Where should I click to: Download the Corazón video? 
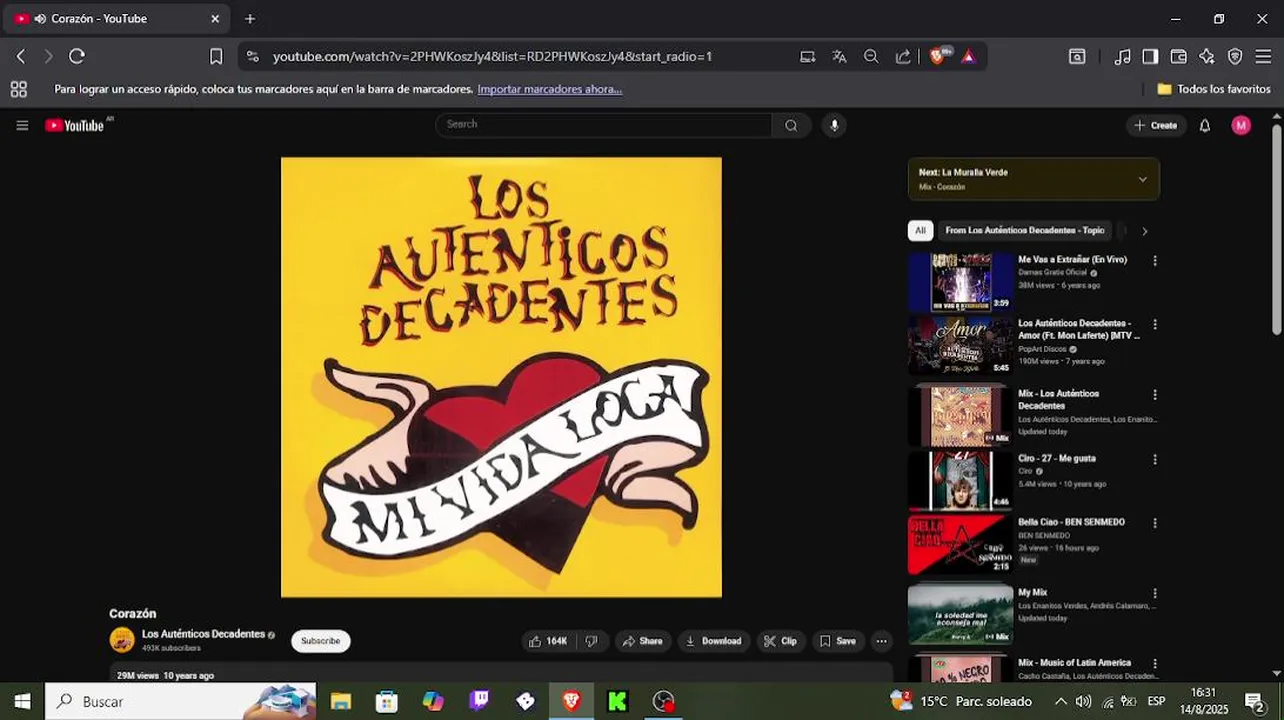click(713, 641)
